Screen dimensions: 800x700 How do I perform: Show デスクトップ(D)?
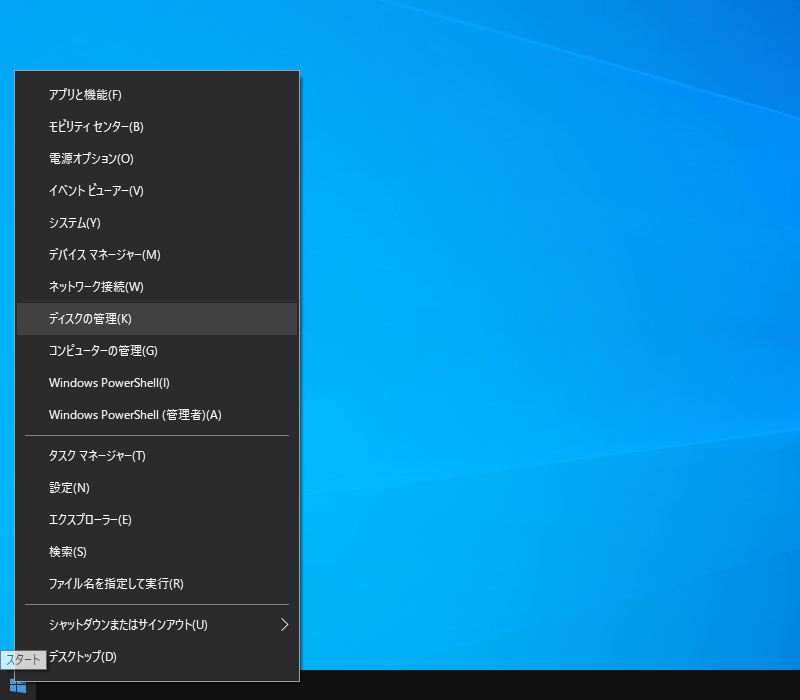click(x=157, y=657)
